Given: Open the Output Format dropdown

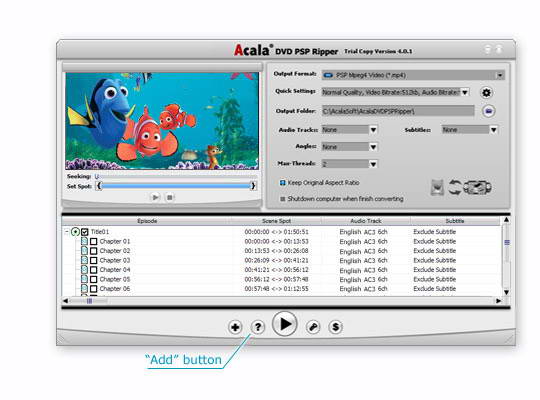Looking at the screenshot, I should pos(500,75).
